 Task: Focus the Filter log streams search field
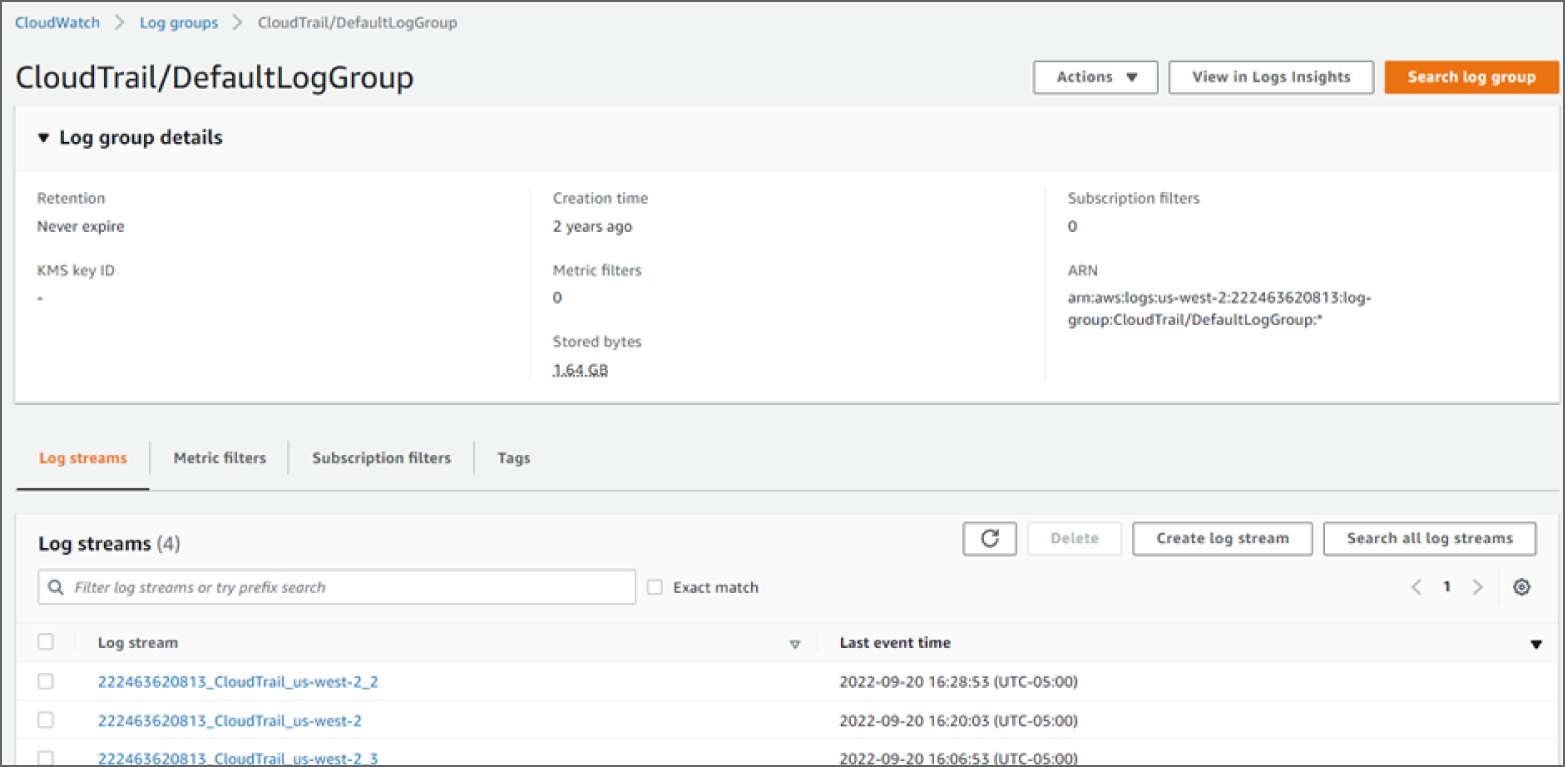point(337,587)
